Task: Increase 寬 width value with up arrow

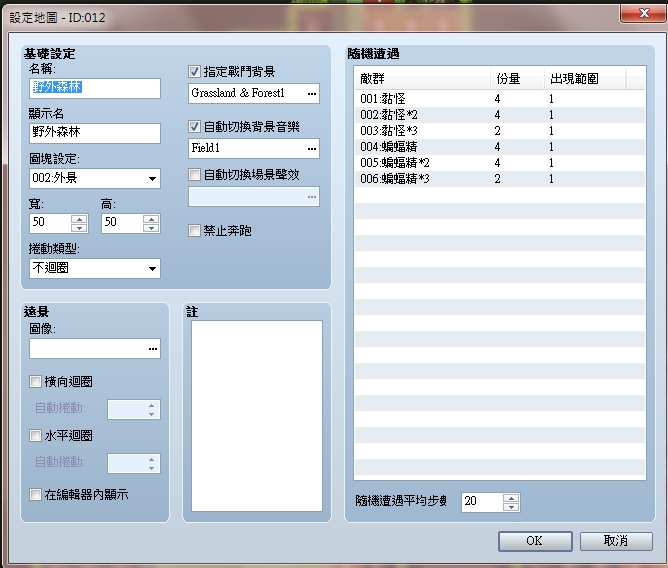Action: [x=79, y=219]
